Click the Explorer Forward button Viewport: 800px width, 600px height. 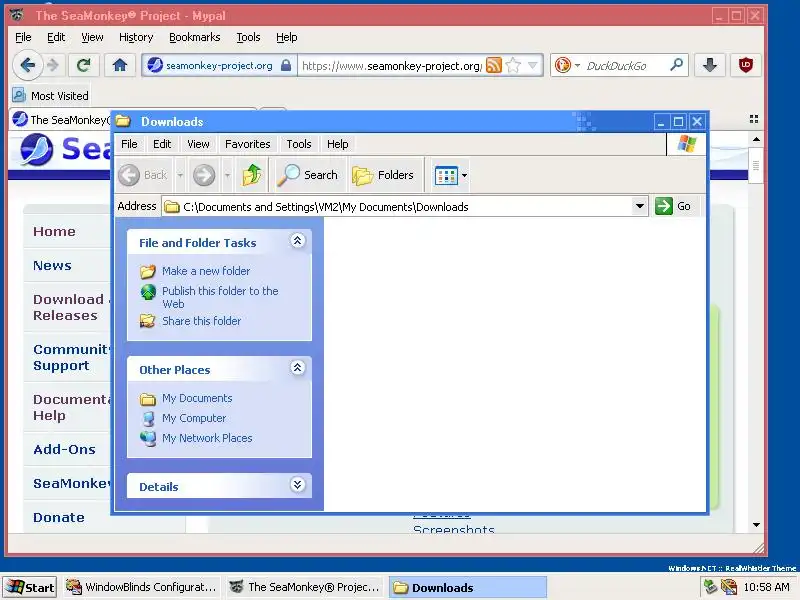click(204, 175)
